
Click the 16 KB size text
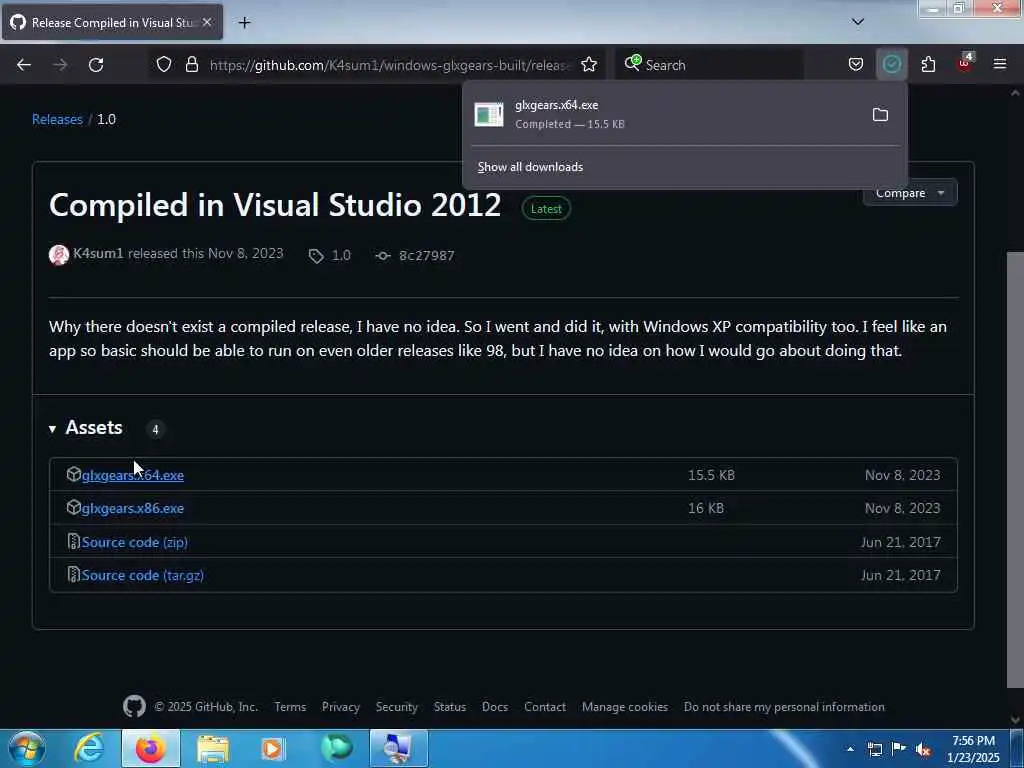[x=706, y=508]
